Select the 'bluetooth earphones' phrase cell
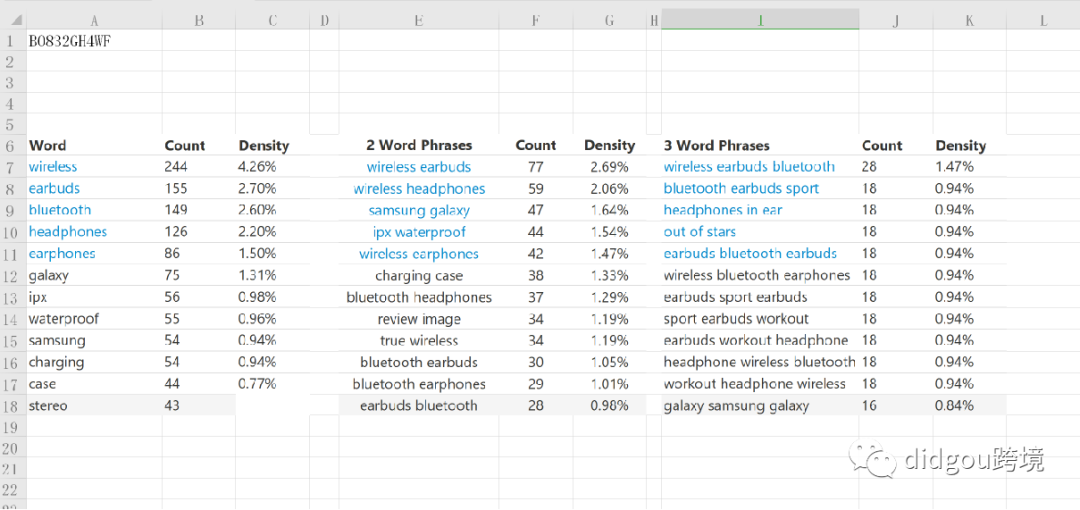Image resolution: width=1080 pixels, height=510 pixels. point(419,384)
